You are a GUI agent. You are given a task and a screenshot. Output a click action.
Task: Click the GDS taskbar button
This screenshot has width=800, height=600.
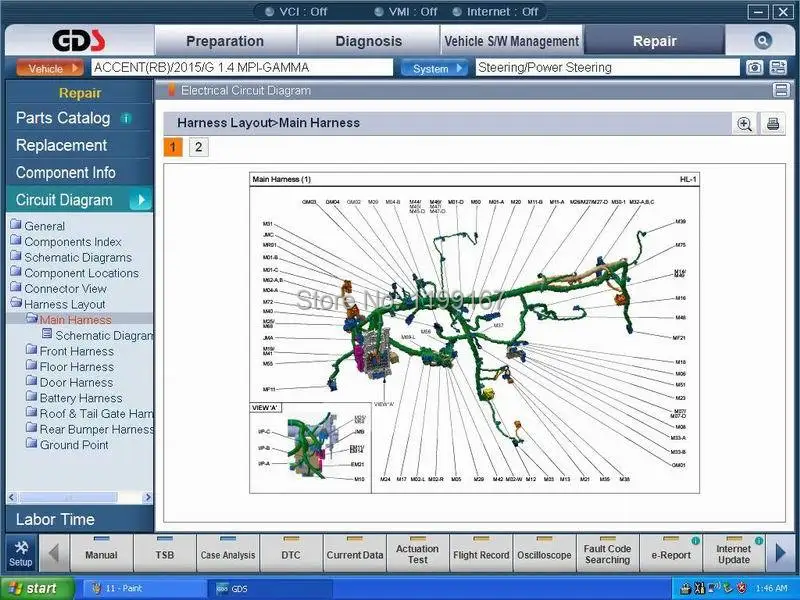(x=269, y=588)
